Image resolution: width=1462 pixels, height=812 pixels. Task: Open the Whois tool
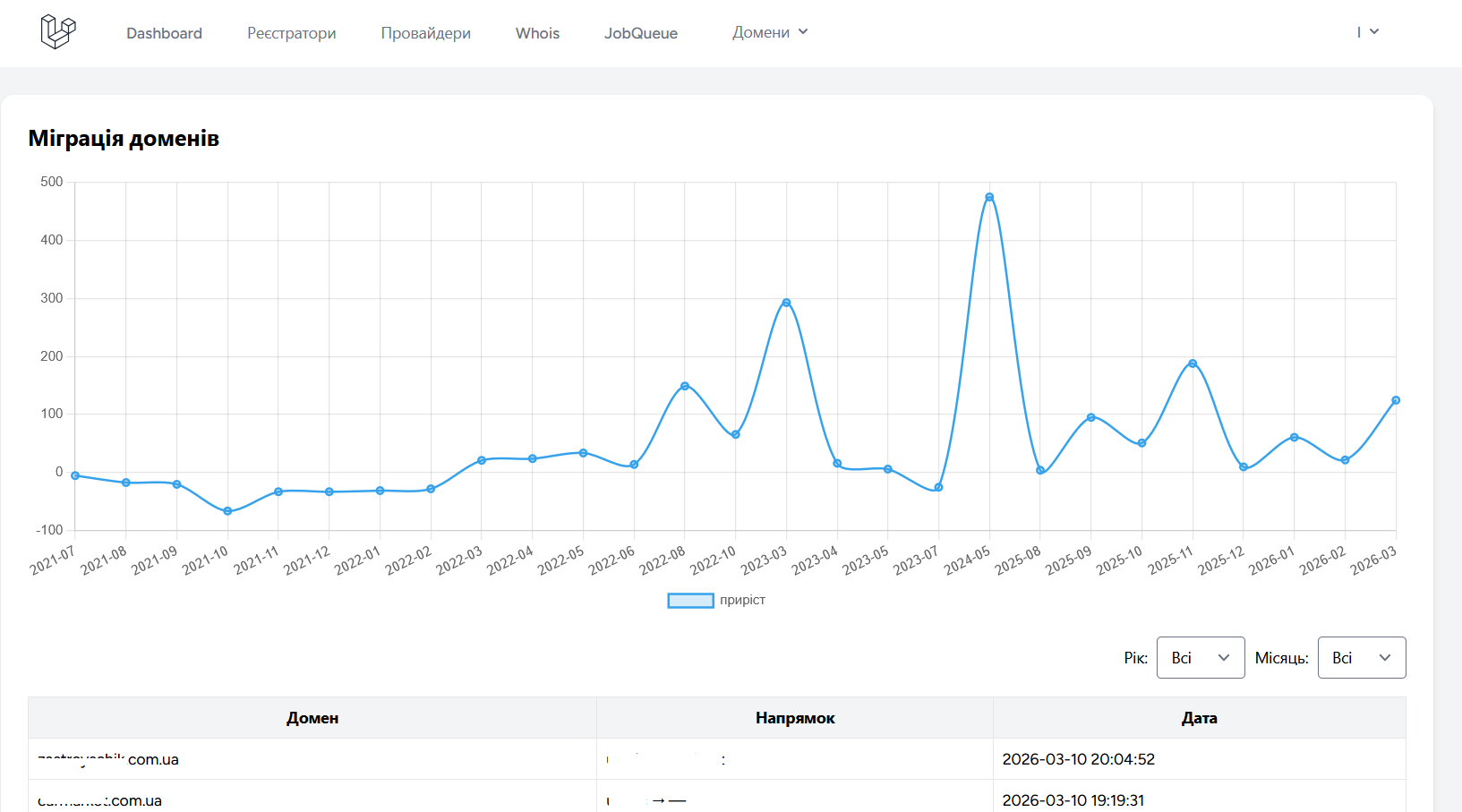536,33
